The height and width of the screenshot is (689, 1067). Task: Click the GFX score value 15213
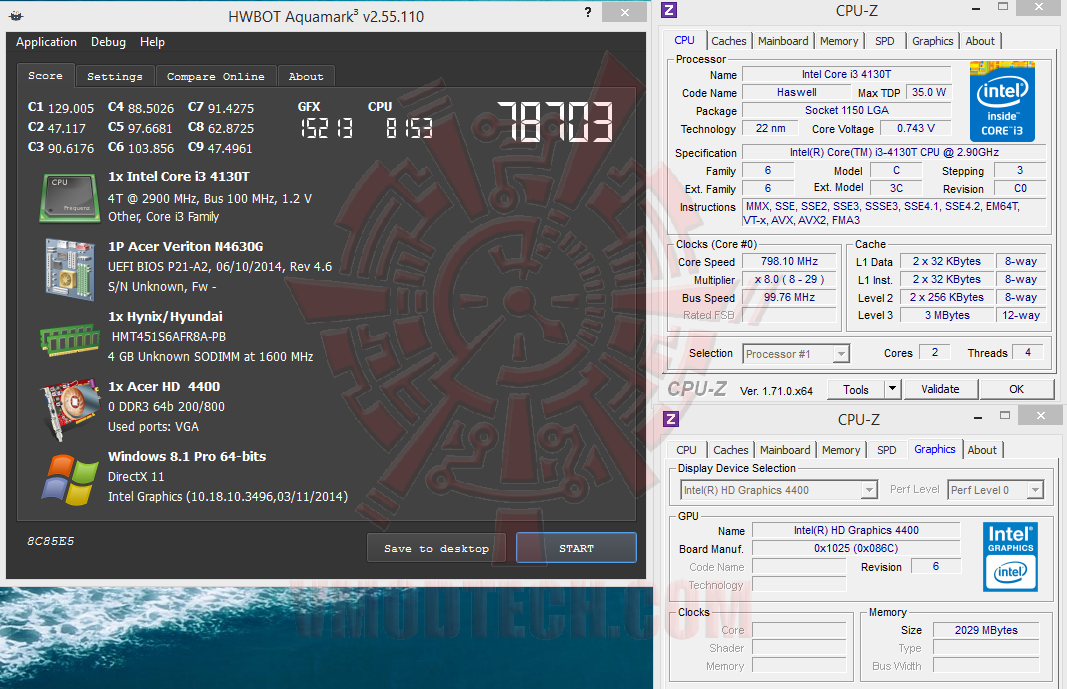coord(327,127)
